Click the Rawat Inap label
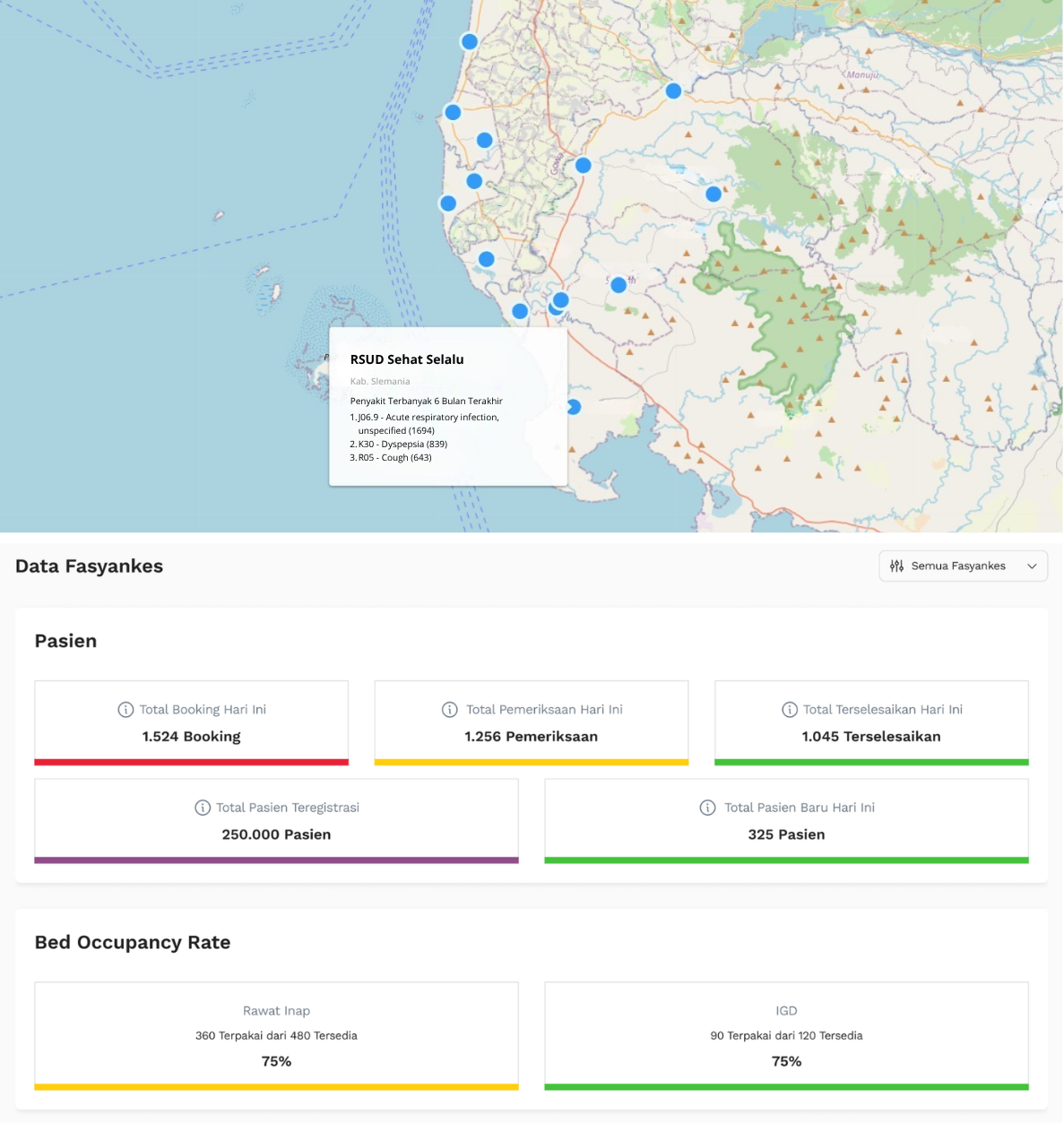The width and height of the screenshot is (1064, 1123). [277, 1011]
